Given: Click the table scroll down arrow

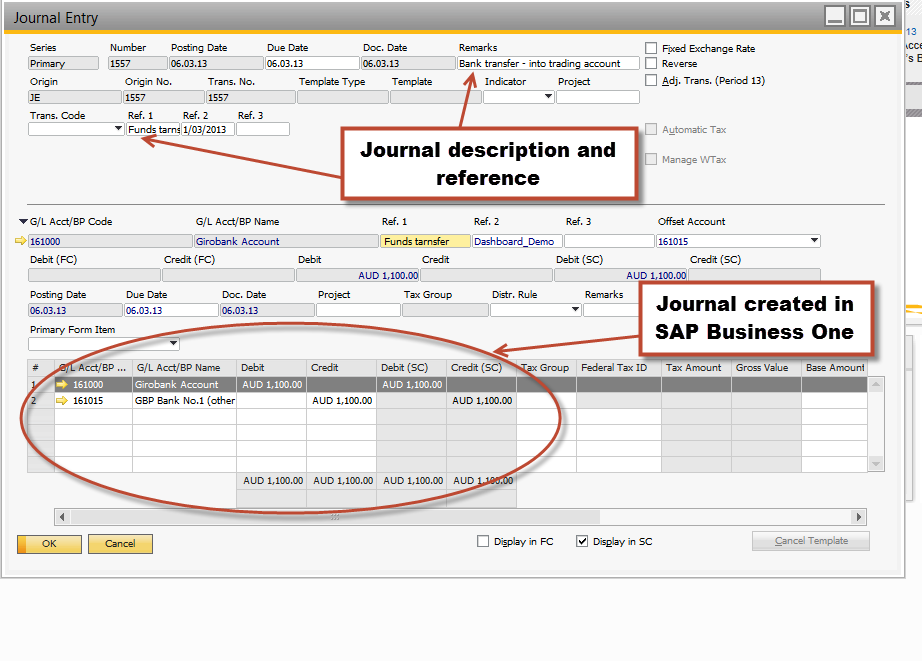Looking at the screenshot, I should pyautogui.click(x=877, y=464).
